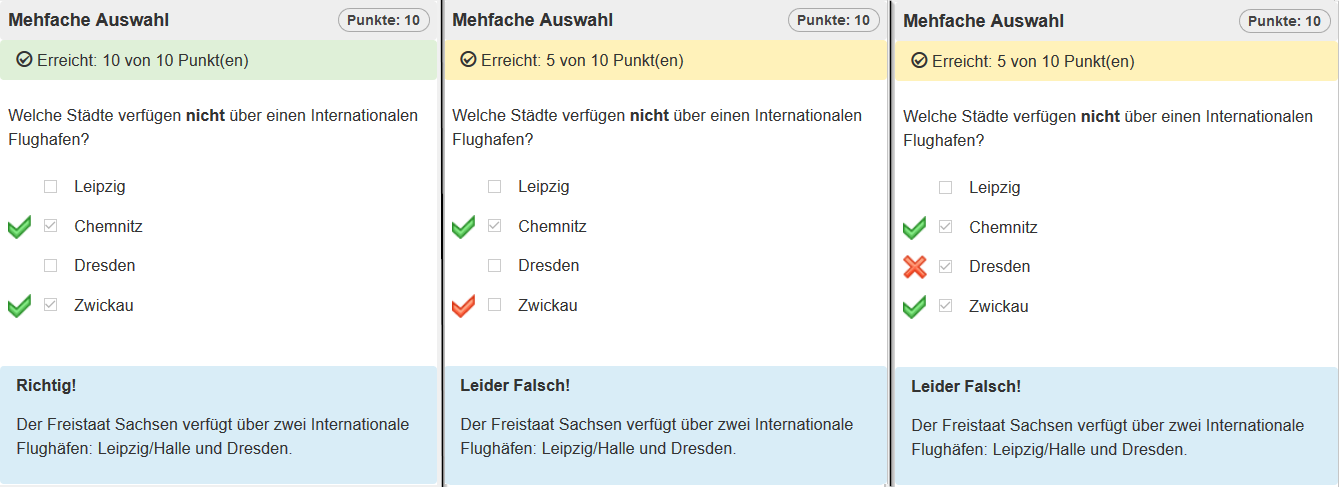
Task: Click green checkmark beside Zwickau in left panel
Action: [x=19, y=306]
